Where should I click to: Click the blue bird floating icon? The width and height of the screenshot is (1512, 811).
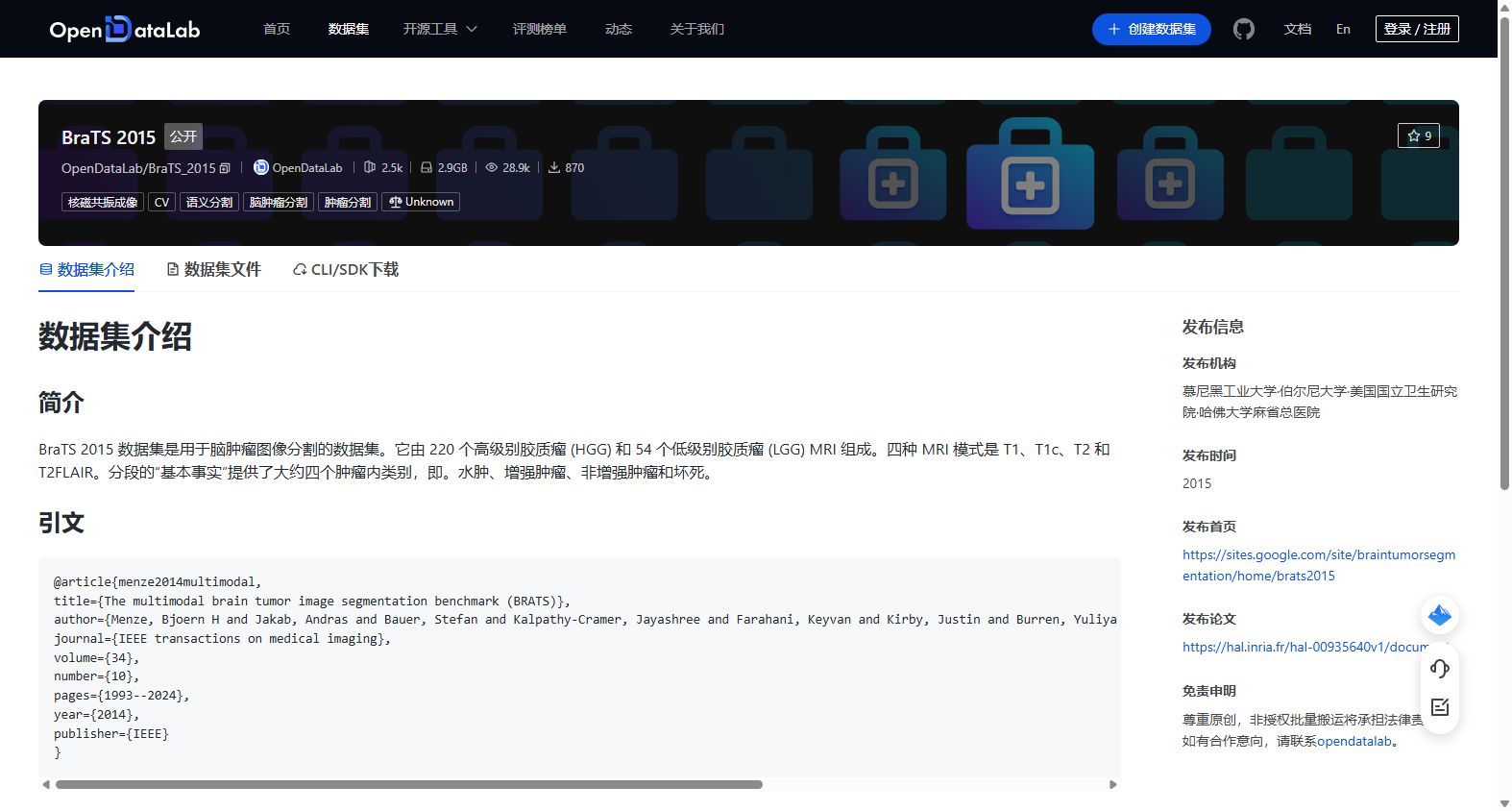(1440, 615)
